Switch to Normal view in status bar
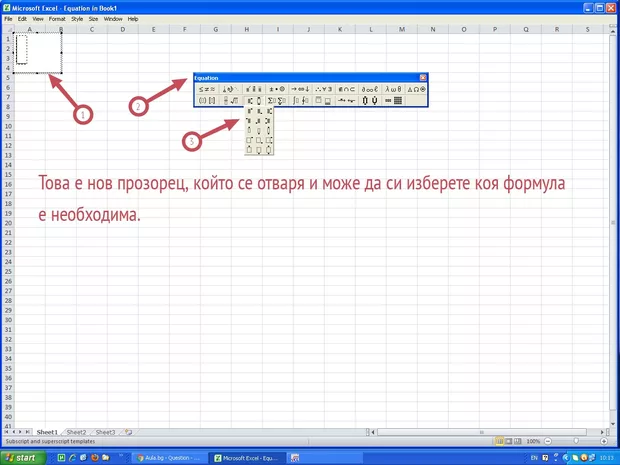The image size is (620, 465). (x=499, y=441)
